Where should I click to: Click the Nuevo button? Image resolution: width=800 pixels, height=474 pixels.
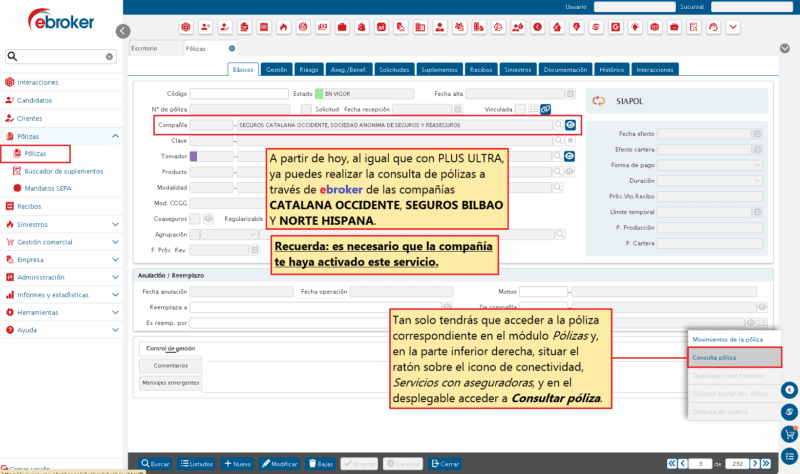pos(238,464)
